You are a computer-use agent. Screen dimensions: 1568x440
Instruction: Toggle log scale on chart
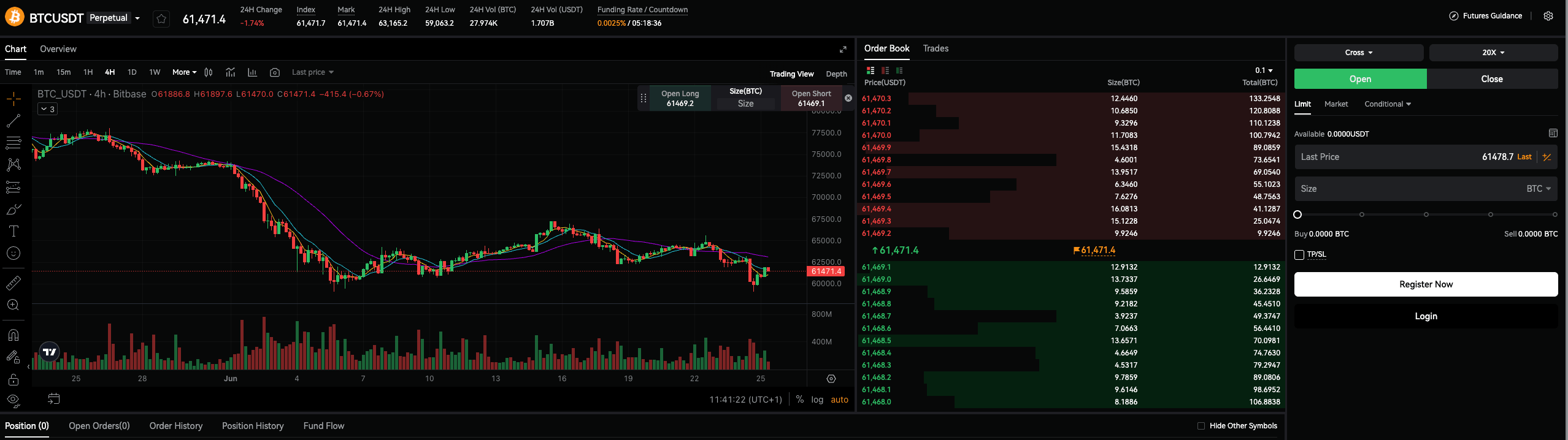(817, 400)
